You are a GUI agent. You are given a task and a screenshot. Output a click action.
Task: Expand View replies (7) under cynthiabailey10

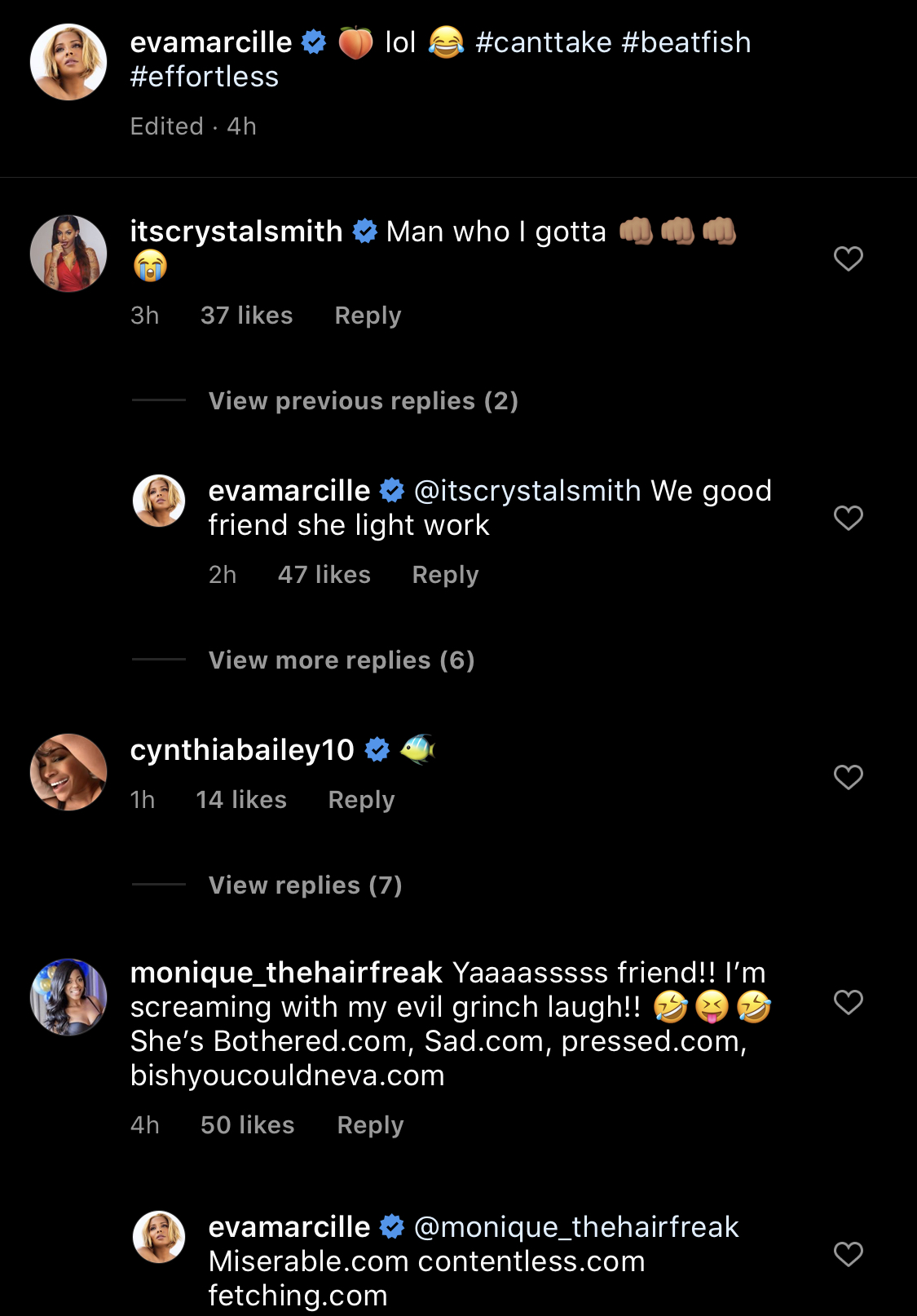tap(305, 885)
